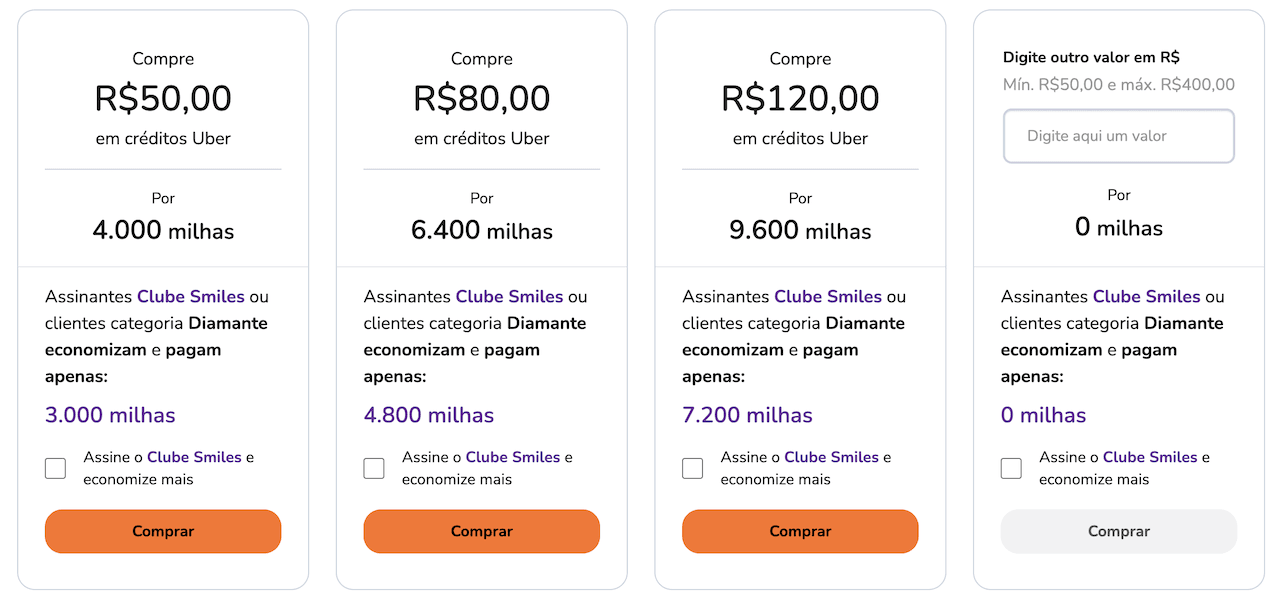Follow 'Assine o Clube Smiles' link in R$50,00 card

coord(194,457)
